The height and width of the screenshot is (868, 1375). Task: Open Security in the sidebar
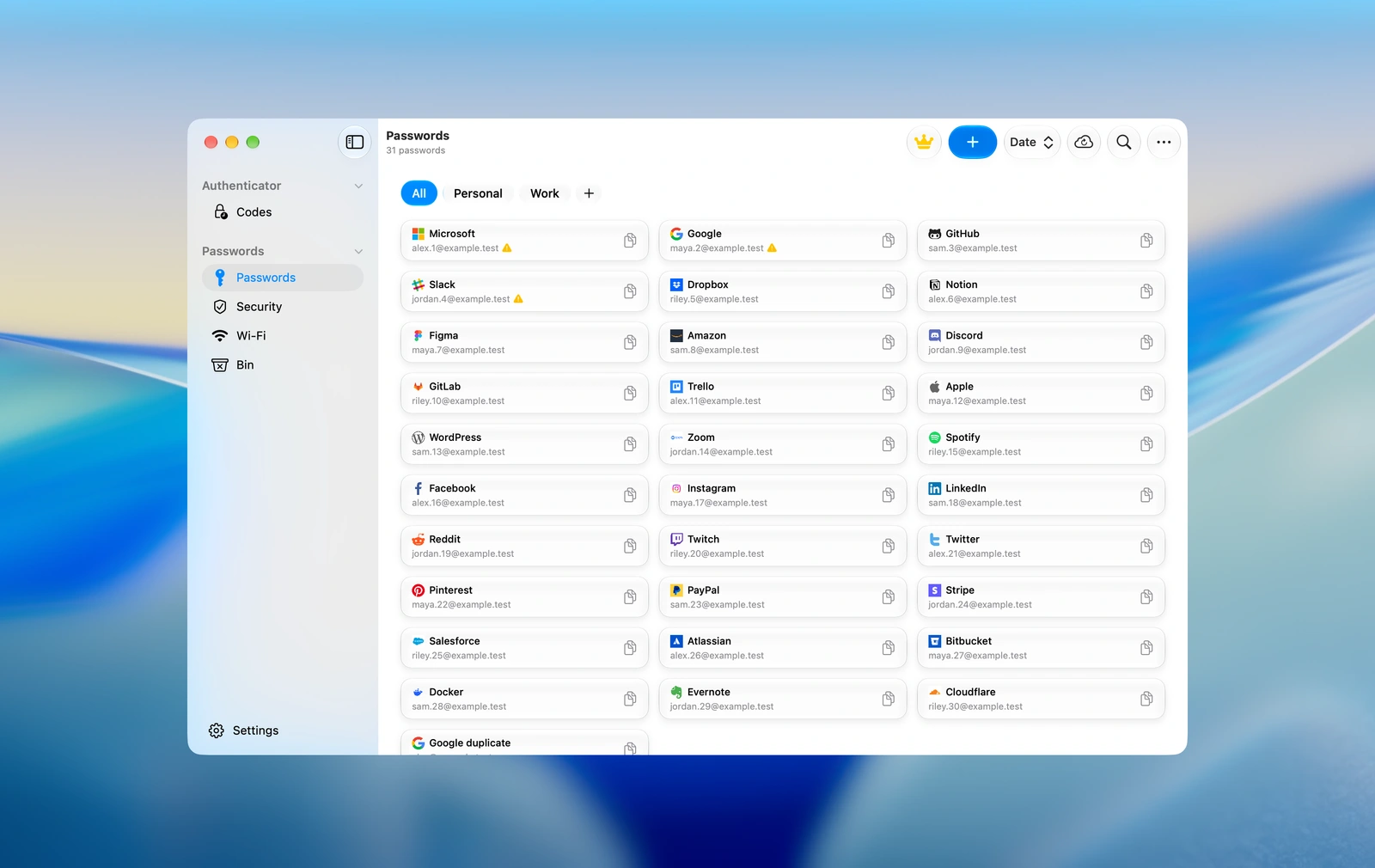283,307
